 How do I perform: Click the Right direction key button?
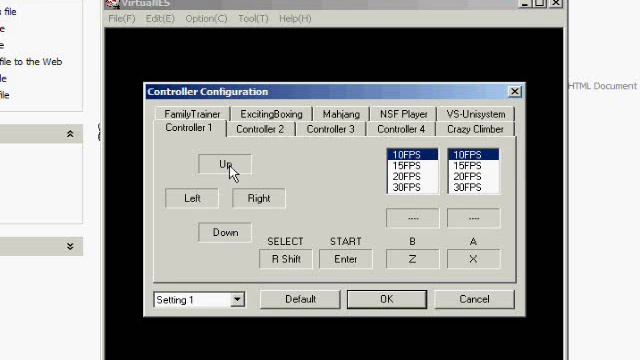(x=259, y=198)
